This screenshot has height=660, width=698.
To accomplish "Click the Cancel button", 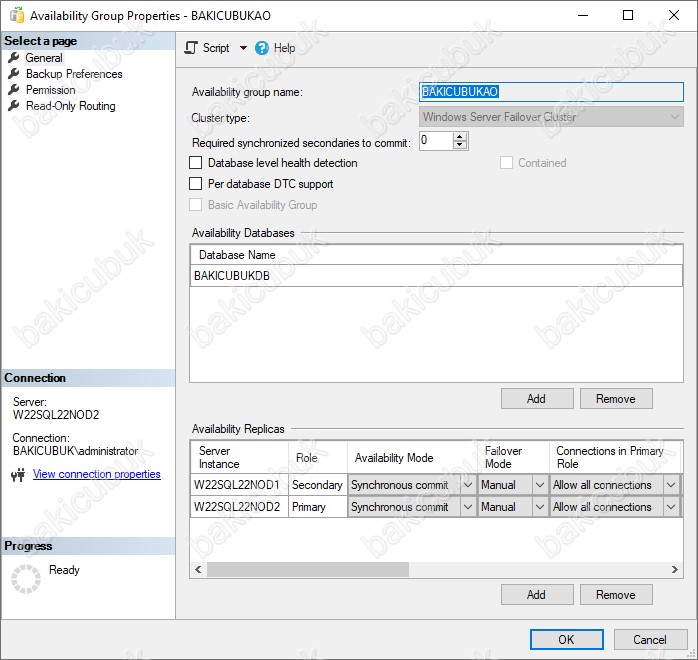I will coord(650,640).
